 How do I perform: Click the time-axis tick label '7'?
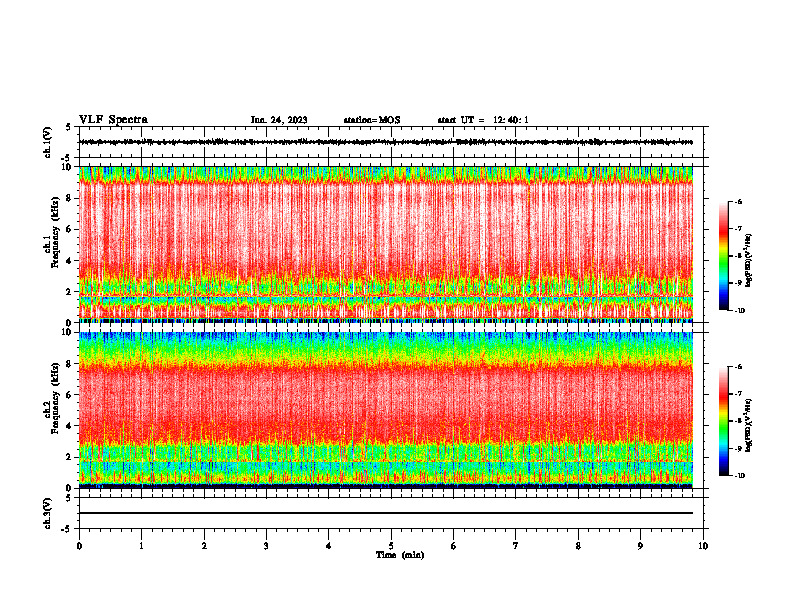(x=516, y=546)
